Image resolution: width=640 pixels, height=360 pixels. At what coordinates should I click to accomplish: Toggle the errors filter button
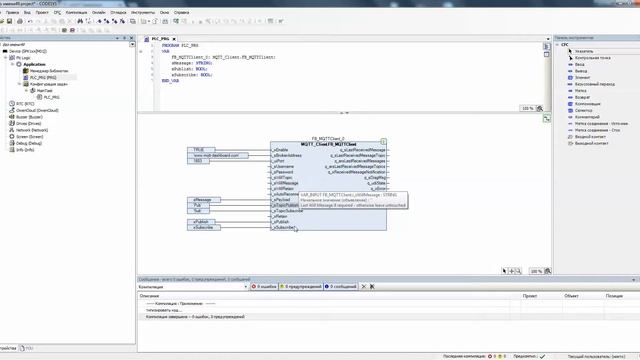264,287
